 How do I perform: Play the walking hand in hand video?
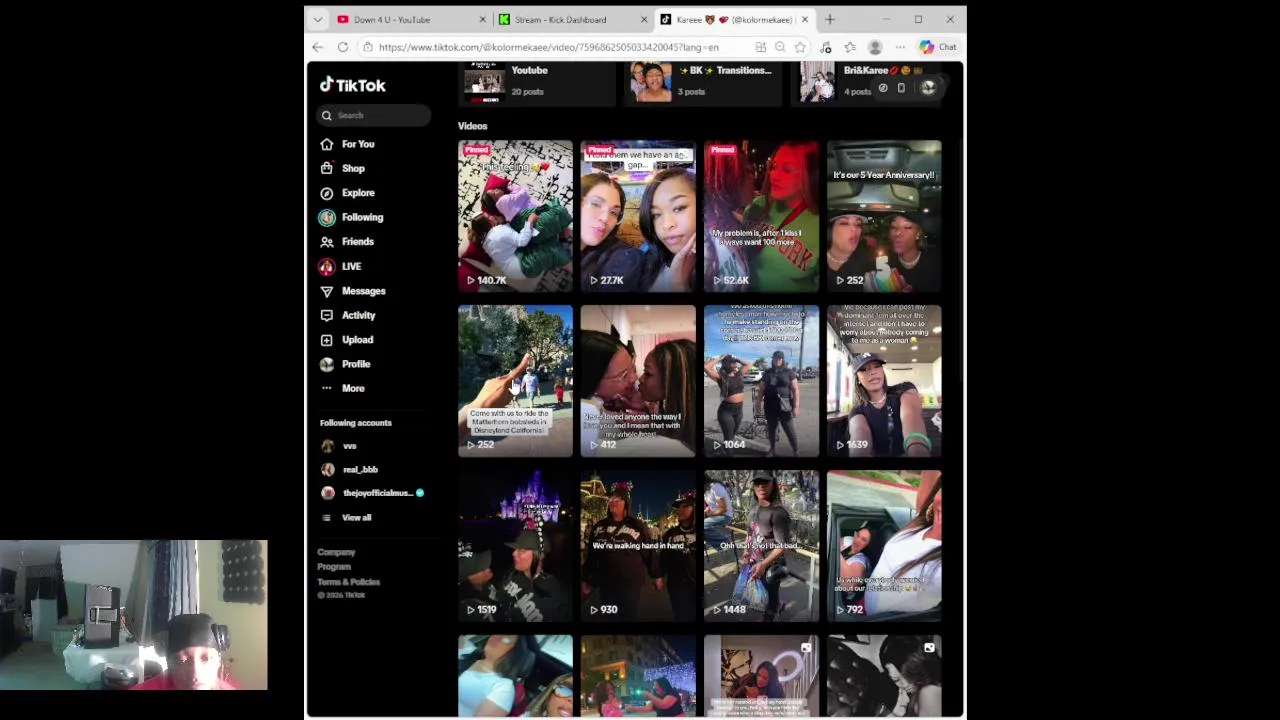click(x=638, y=546)
